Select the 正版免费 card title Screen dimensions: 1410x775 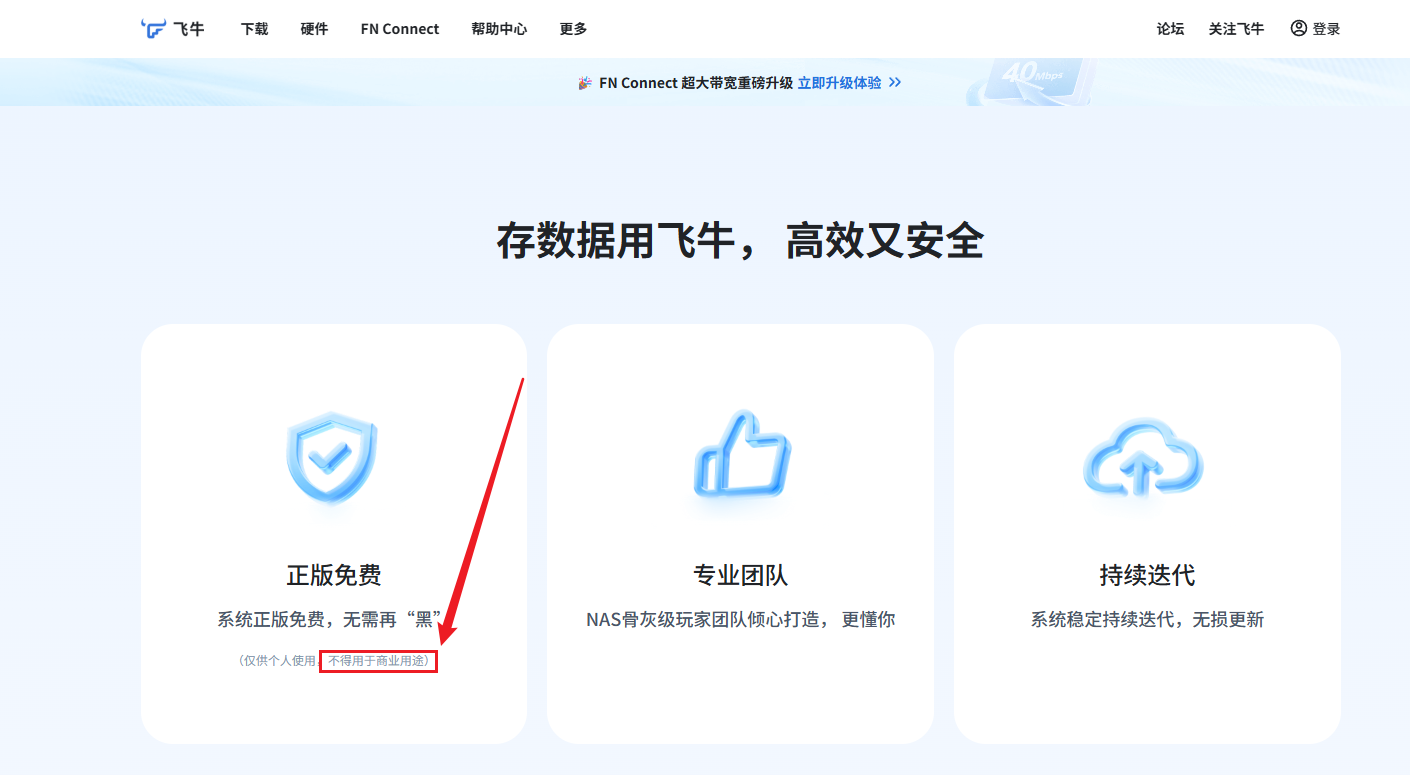coord(334,575)
